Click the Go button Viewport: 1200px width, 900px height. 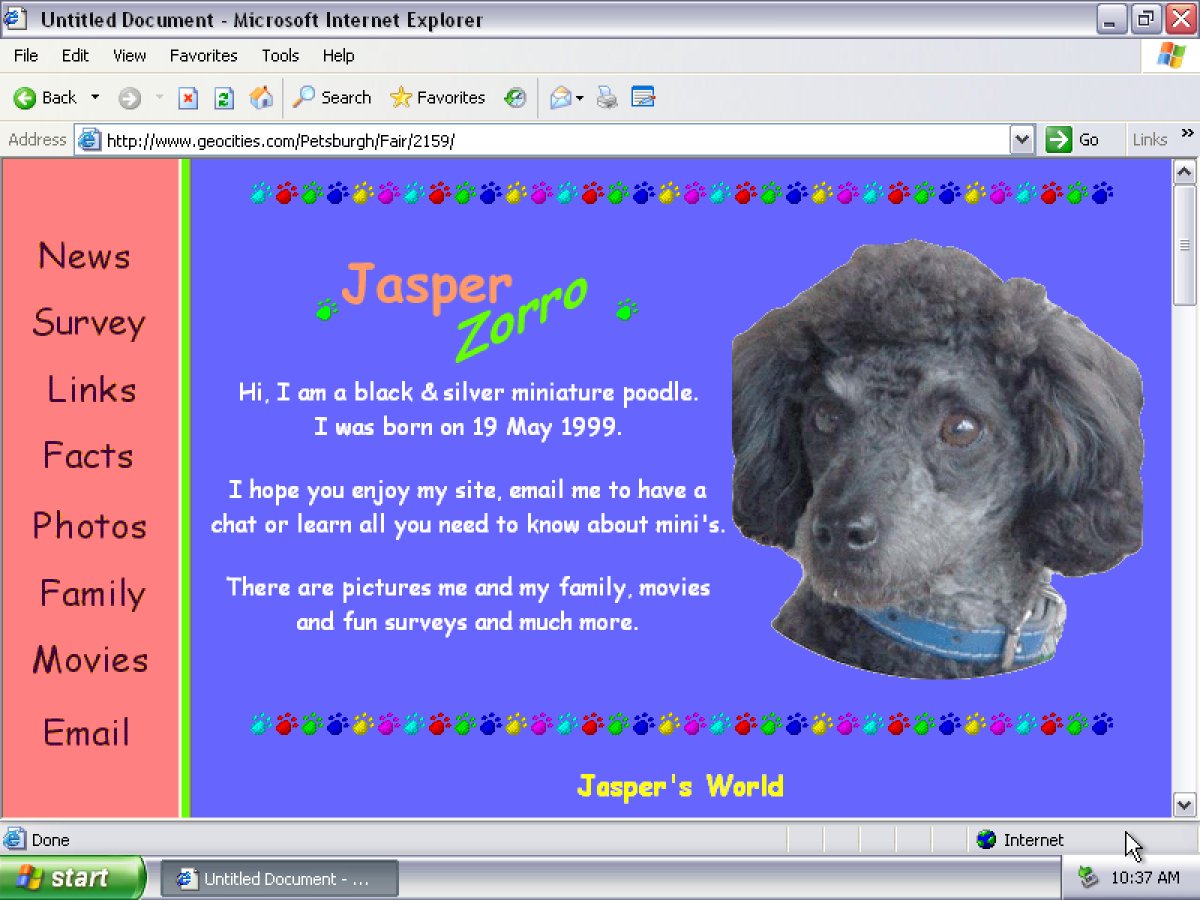click(1073, 140)
